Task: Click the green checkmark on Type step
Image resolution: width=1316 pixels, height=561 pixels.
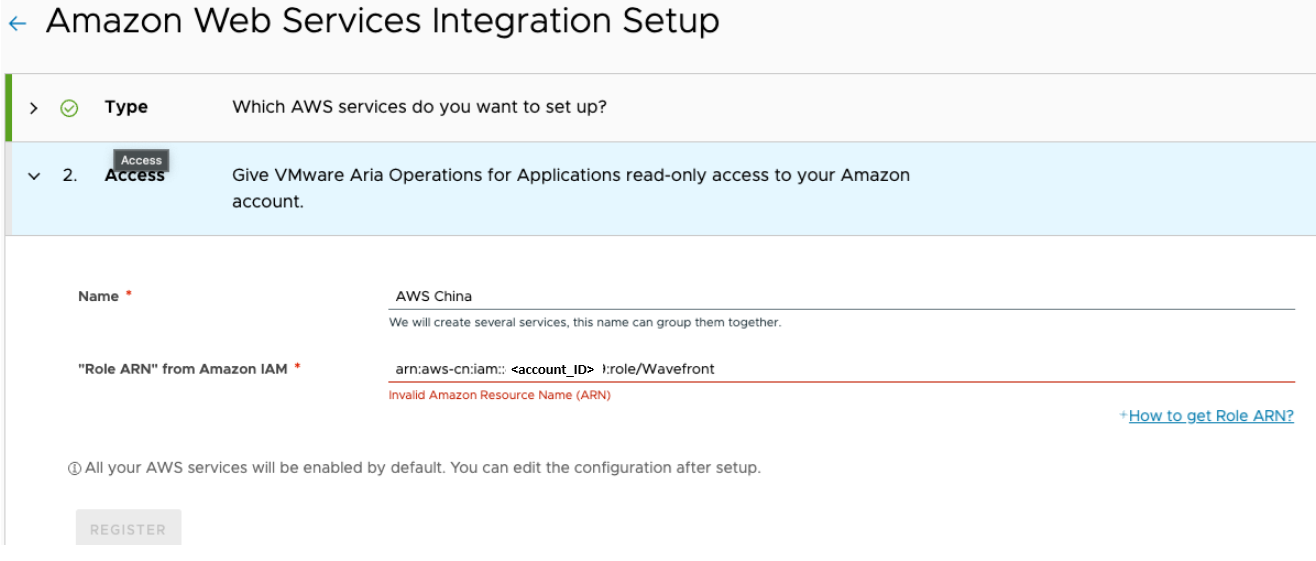Action: click(69, 108)
